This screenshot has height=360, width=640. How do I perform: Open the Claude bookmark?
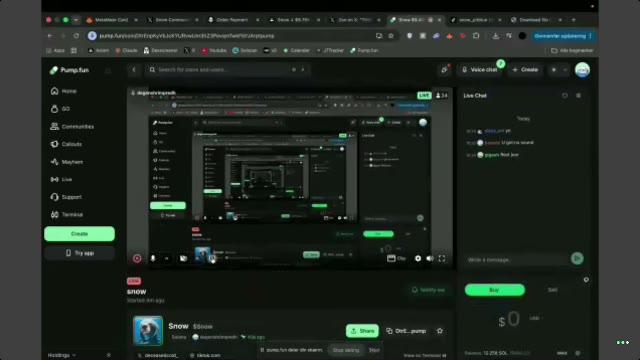point(126,51)
